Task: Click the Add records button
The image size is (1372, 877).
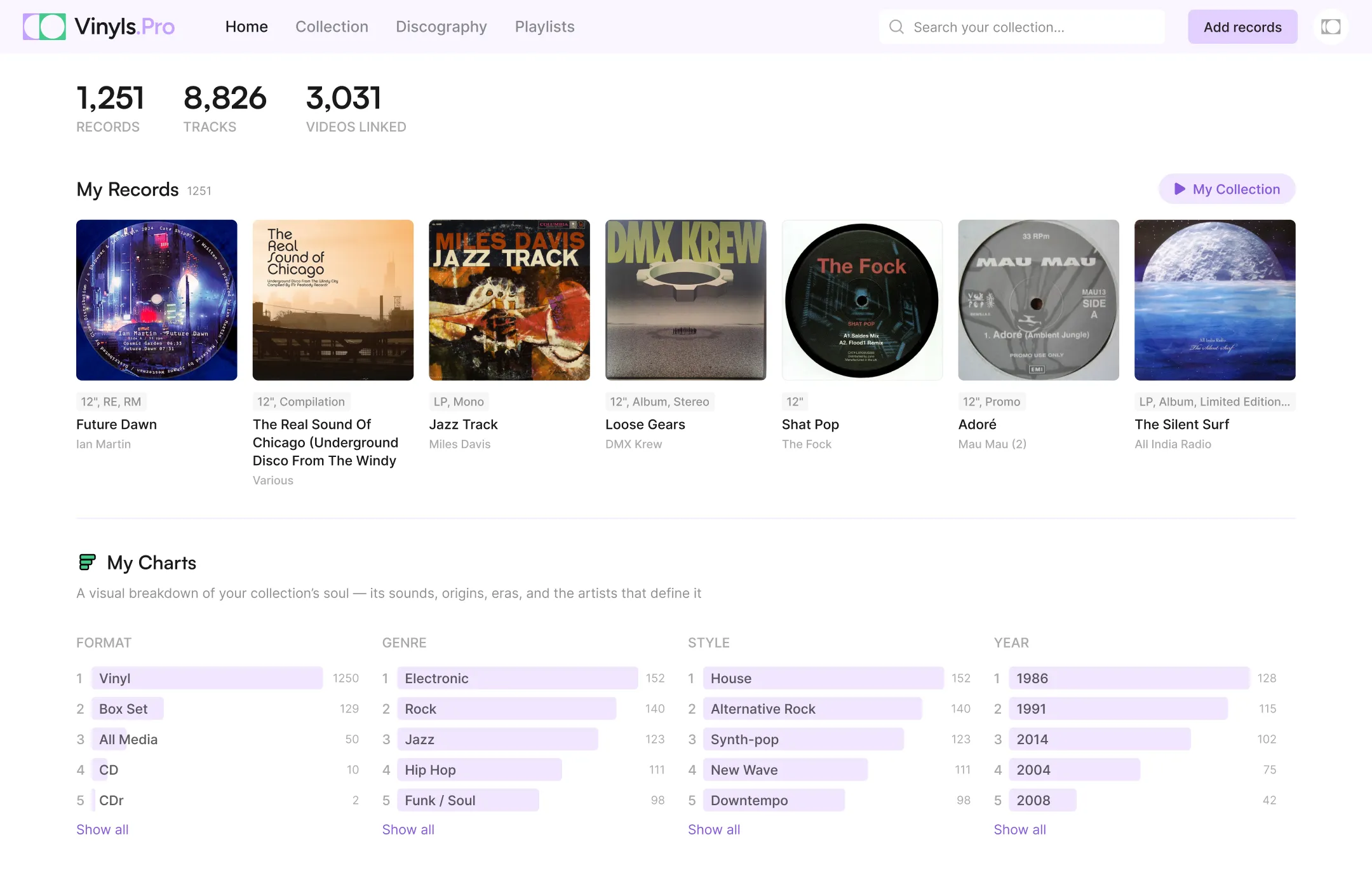Action: tap(1242, 27)
